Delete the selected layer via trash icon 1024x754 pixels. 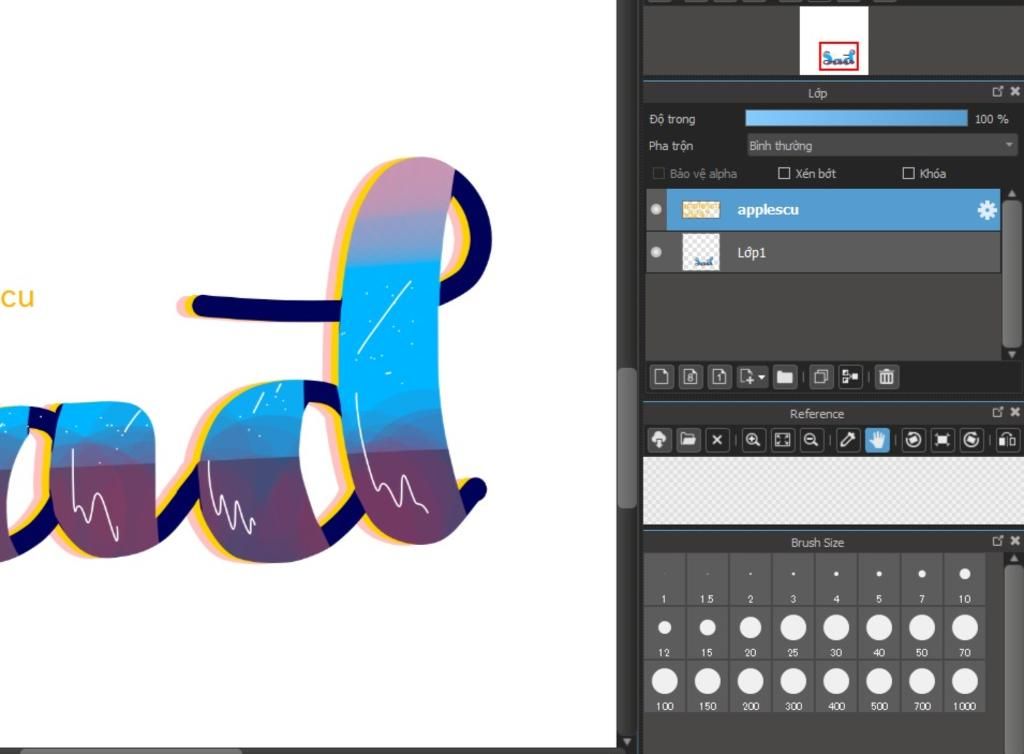click(x=886, y=377)
